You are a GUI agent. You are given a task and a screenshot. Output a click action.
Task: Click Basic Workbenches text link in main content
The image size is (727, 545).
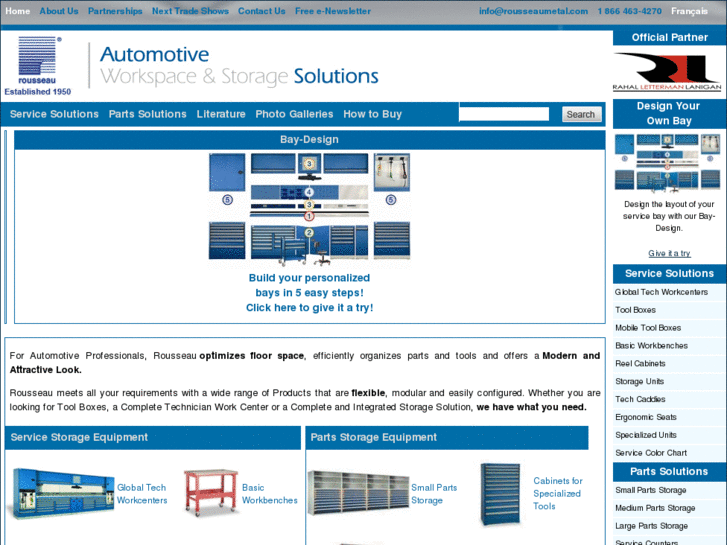pos(269,494)
